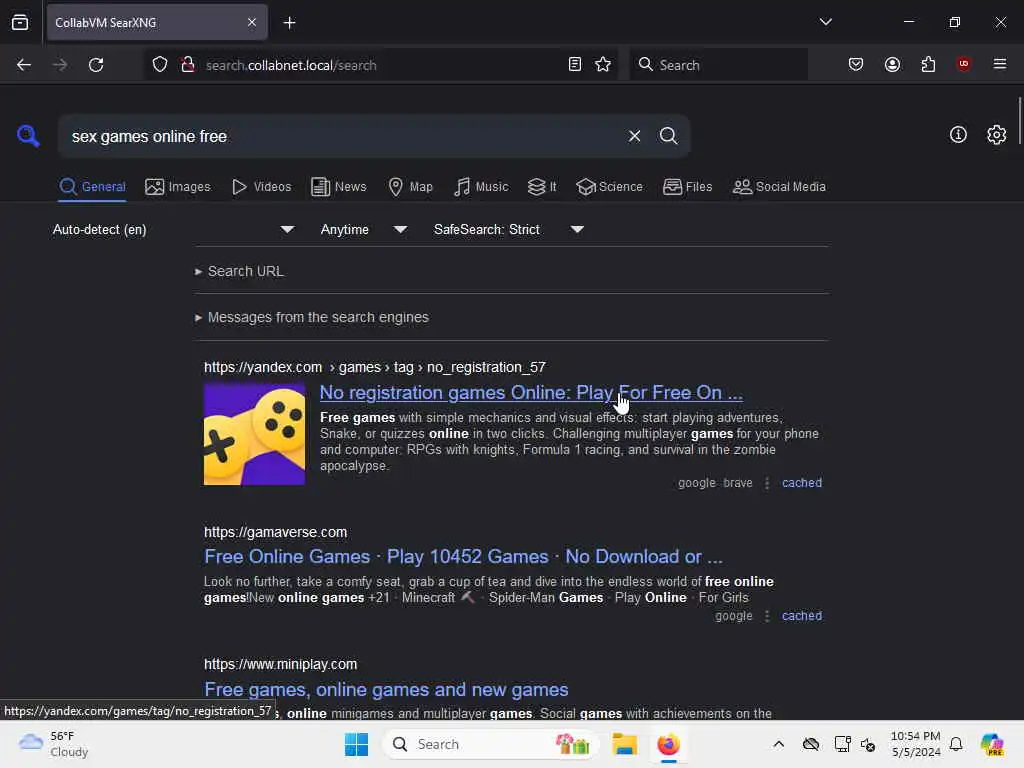
Task: Click the https://www.miniplay.com URL text
Action: 280,664
